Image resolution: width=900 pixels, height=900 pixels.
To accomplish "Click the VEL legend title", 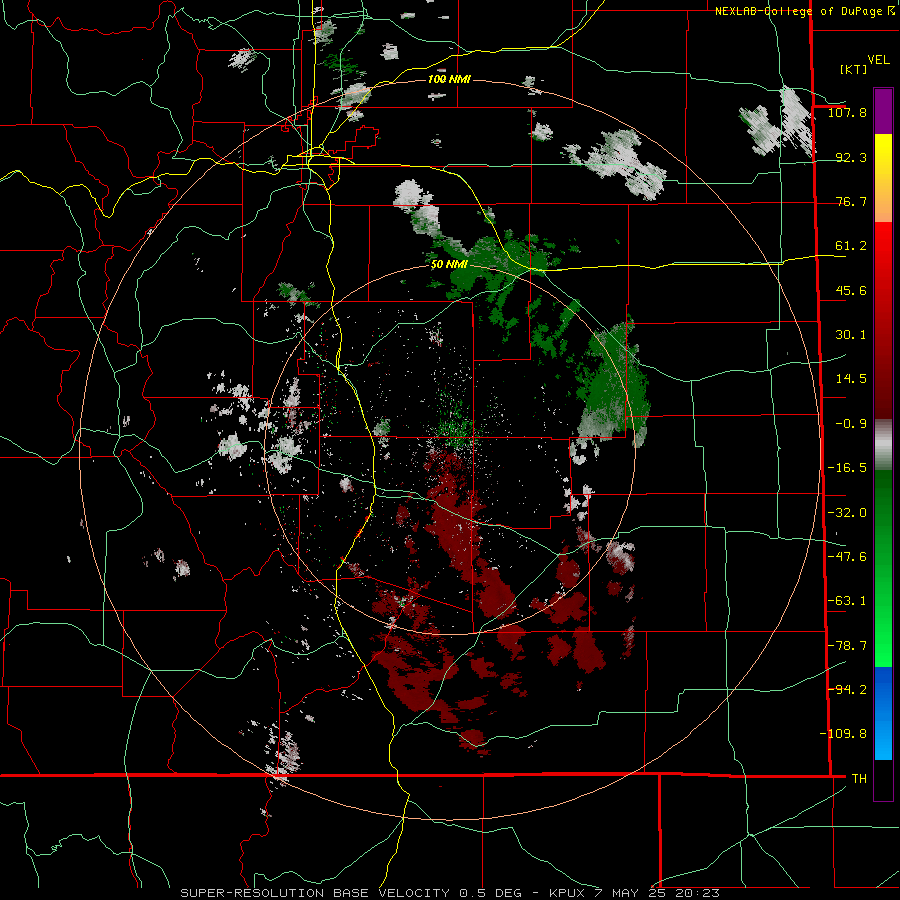I will 878,60.
